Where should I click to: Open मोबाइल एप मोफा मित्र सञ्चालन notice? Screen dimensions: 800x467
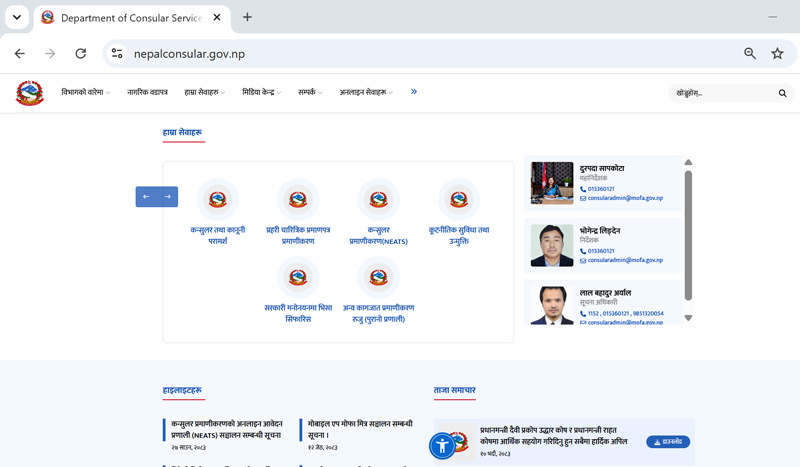click(360, 429)
